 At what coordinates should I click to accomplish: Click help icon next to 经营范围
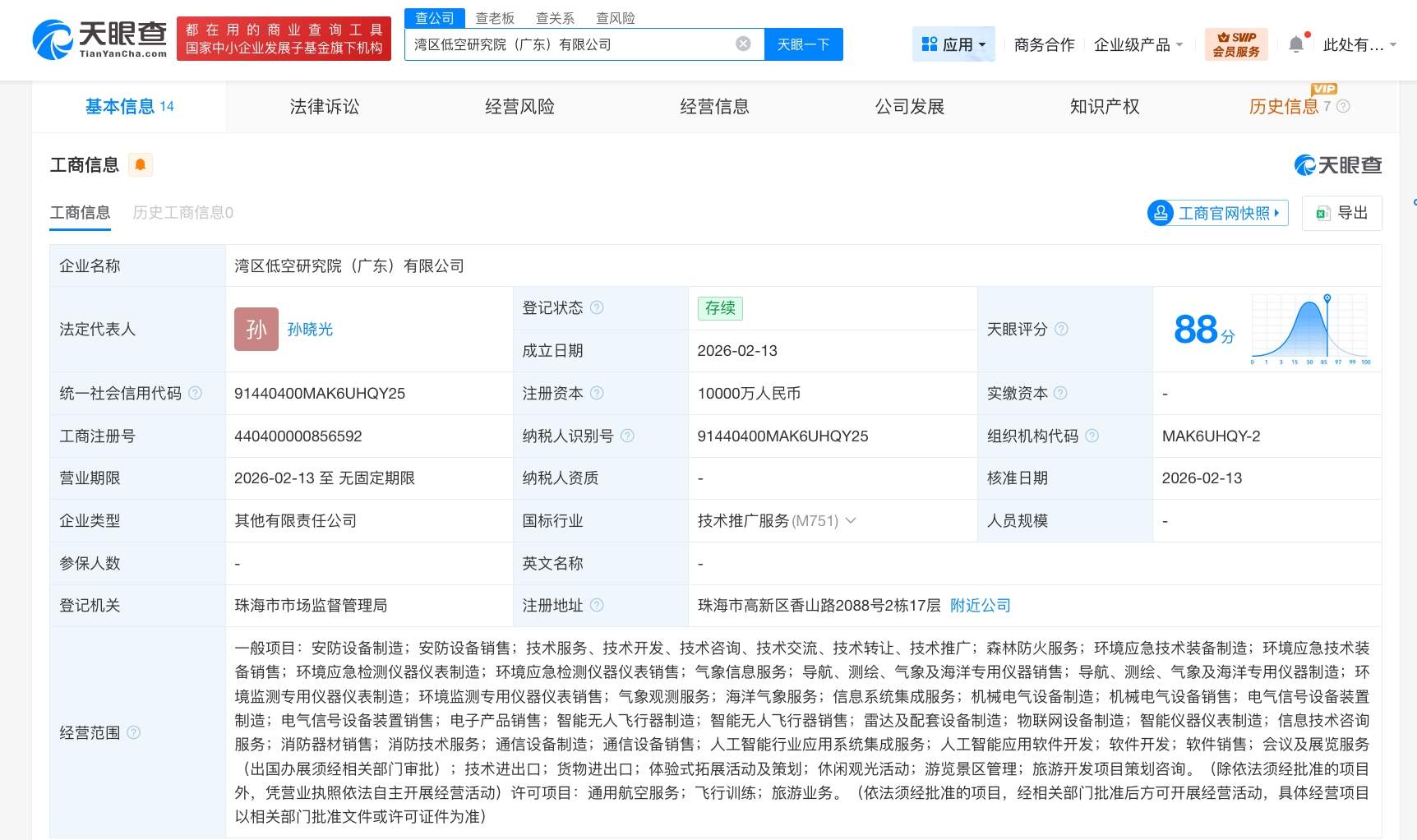point(133,732)
